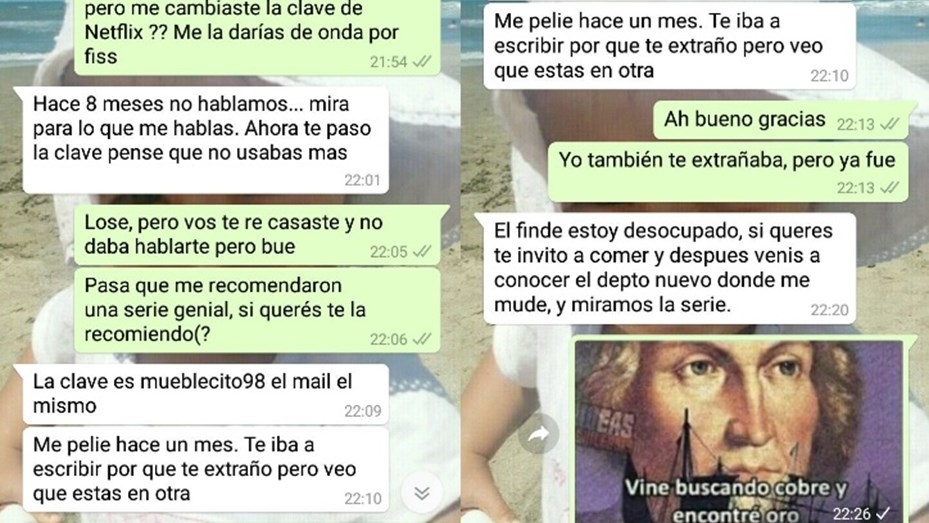This screenshot has width=929, height=523.
Task: Select the 'Lose, pero vos te re casaste' bubble
Action: tap(261, 235)
